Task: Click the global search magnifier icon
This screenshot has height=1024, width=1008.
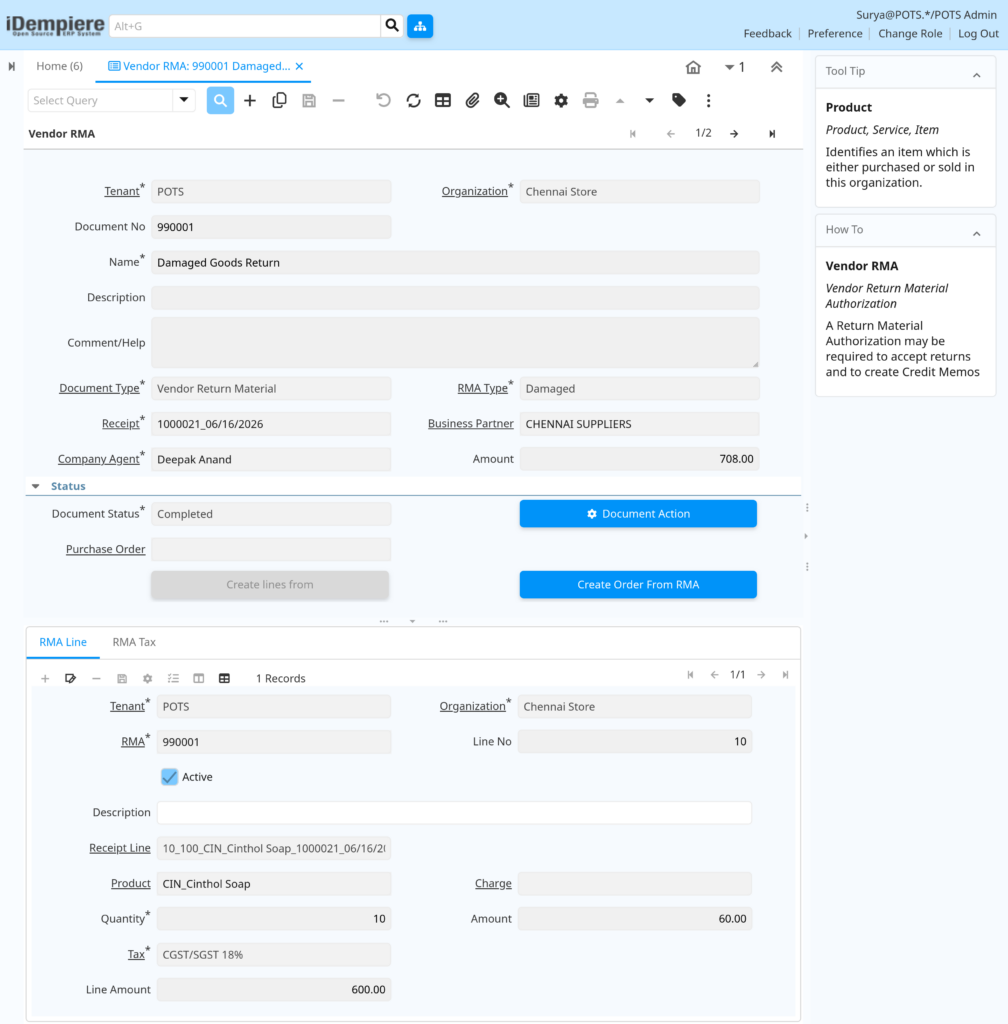Action: (x=392, y=26)
